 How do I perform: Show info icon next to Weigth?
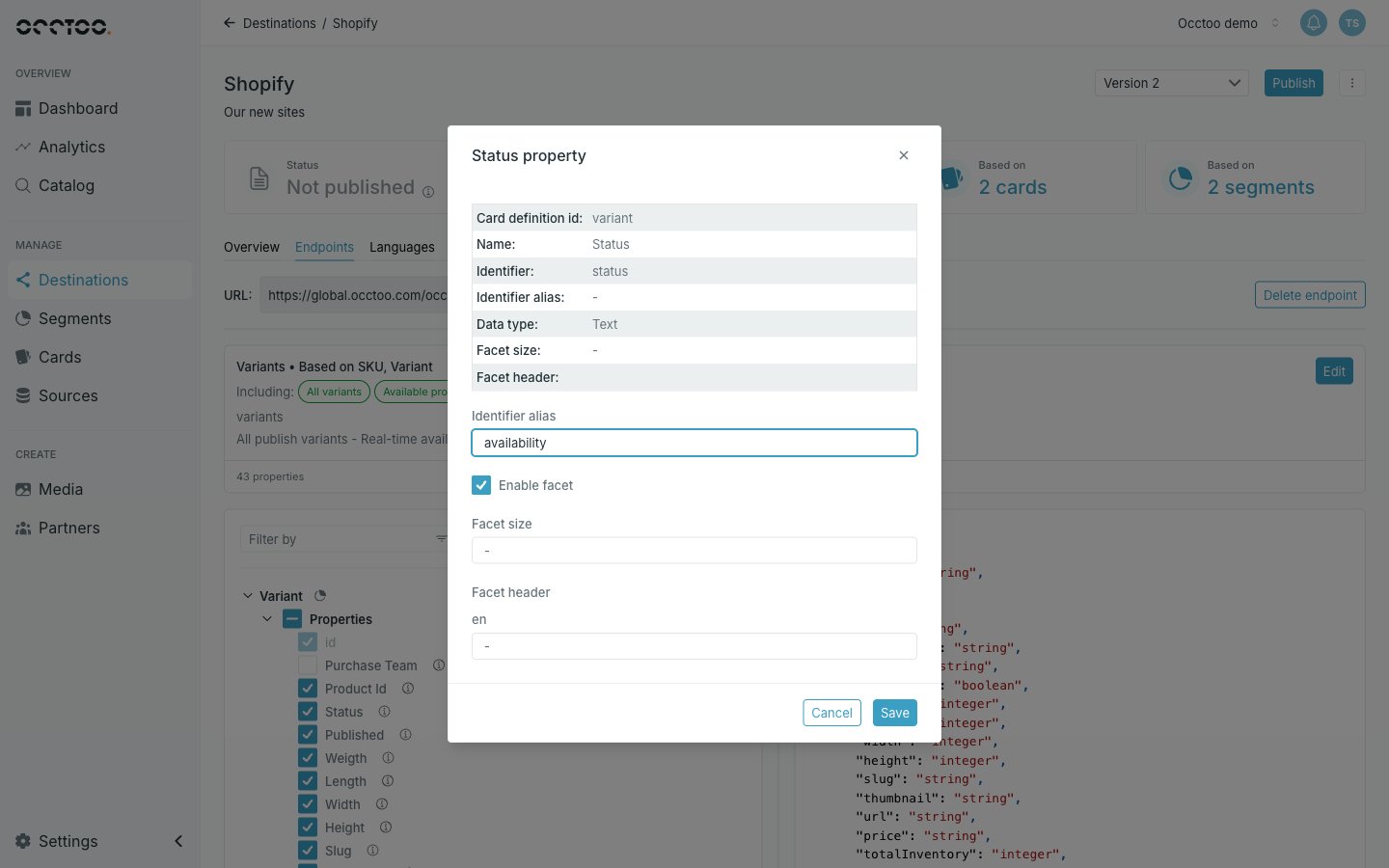click(x=388, y=758)
